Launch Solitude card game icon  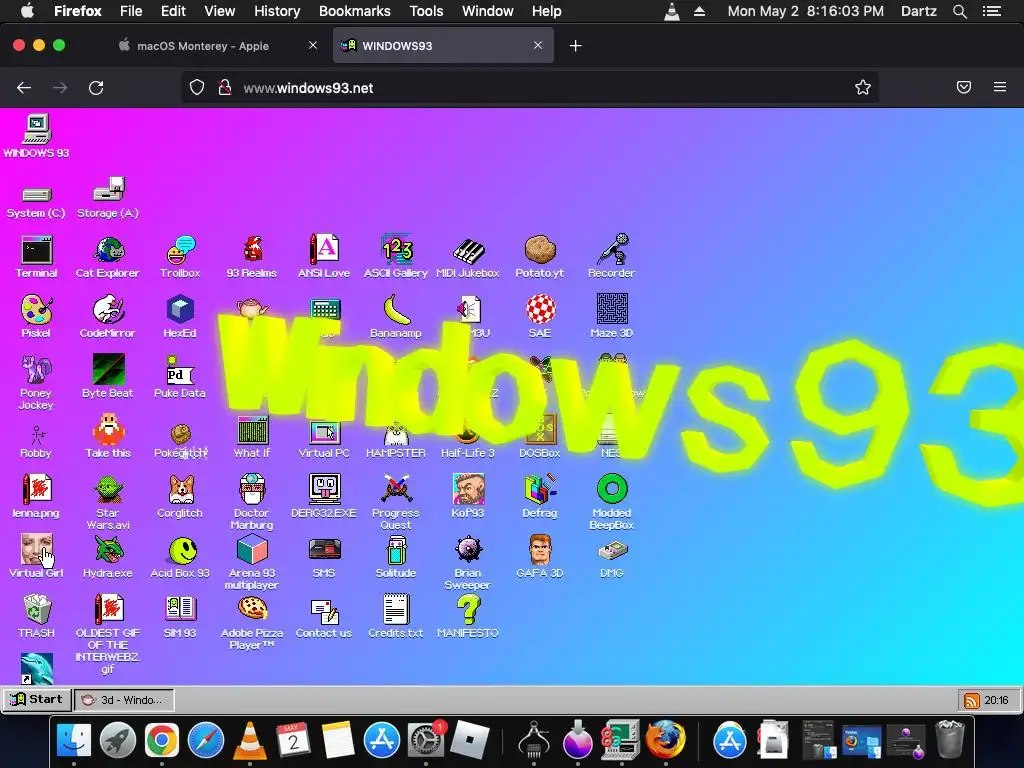396,557
